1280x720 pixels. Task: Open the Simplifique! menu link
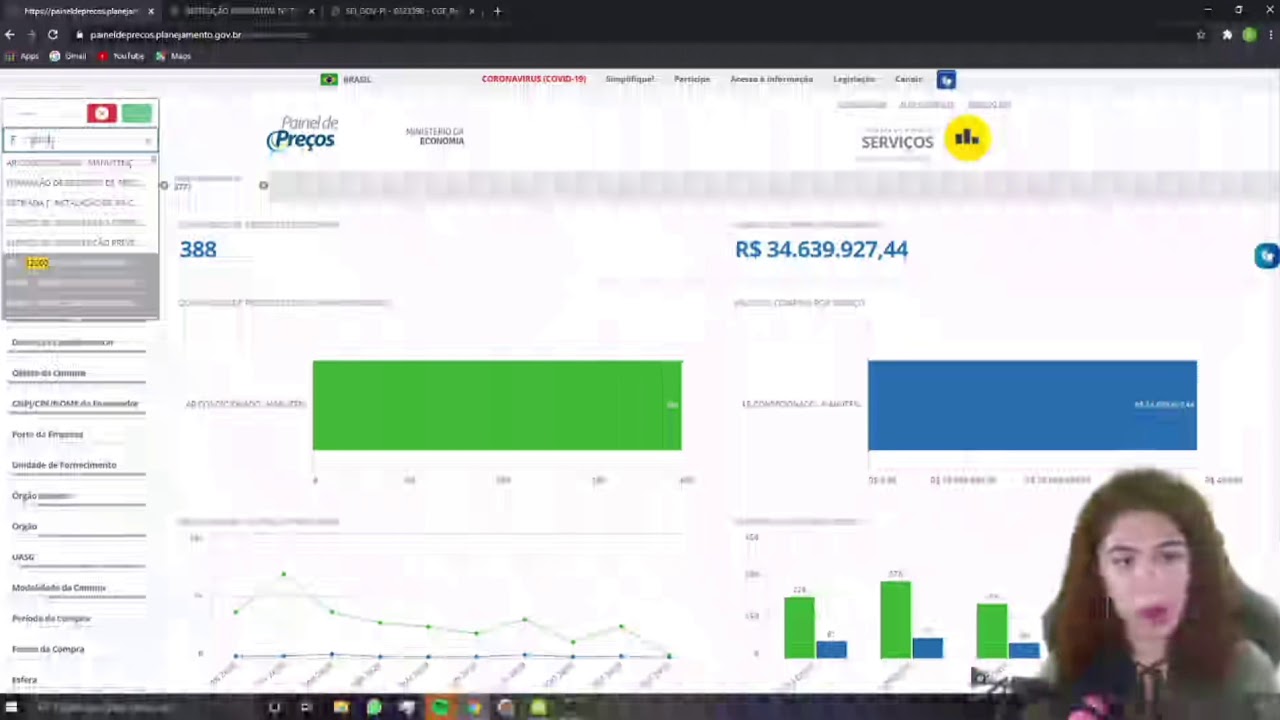click(630, 79)
